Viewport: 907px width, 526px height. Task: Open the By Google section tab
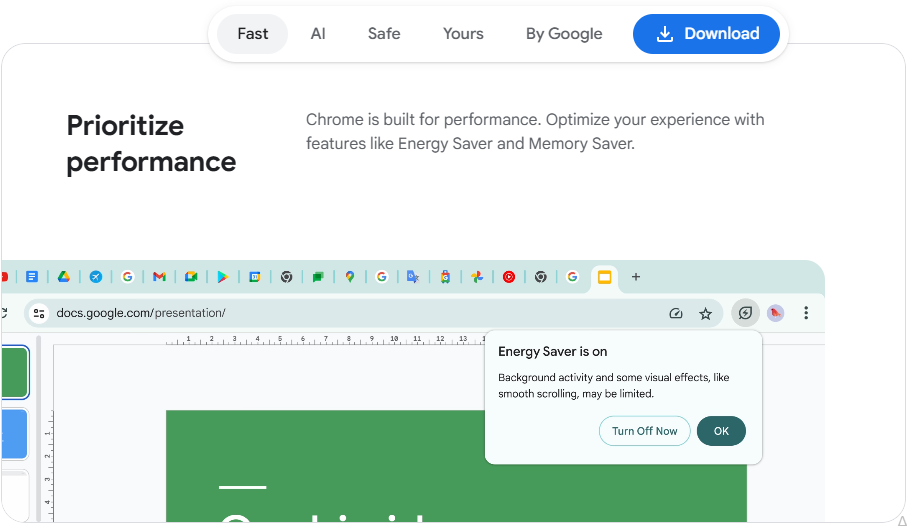(x=564, y=34)
